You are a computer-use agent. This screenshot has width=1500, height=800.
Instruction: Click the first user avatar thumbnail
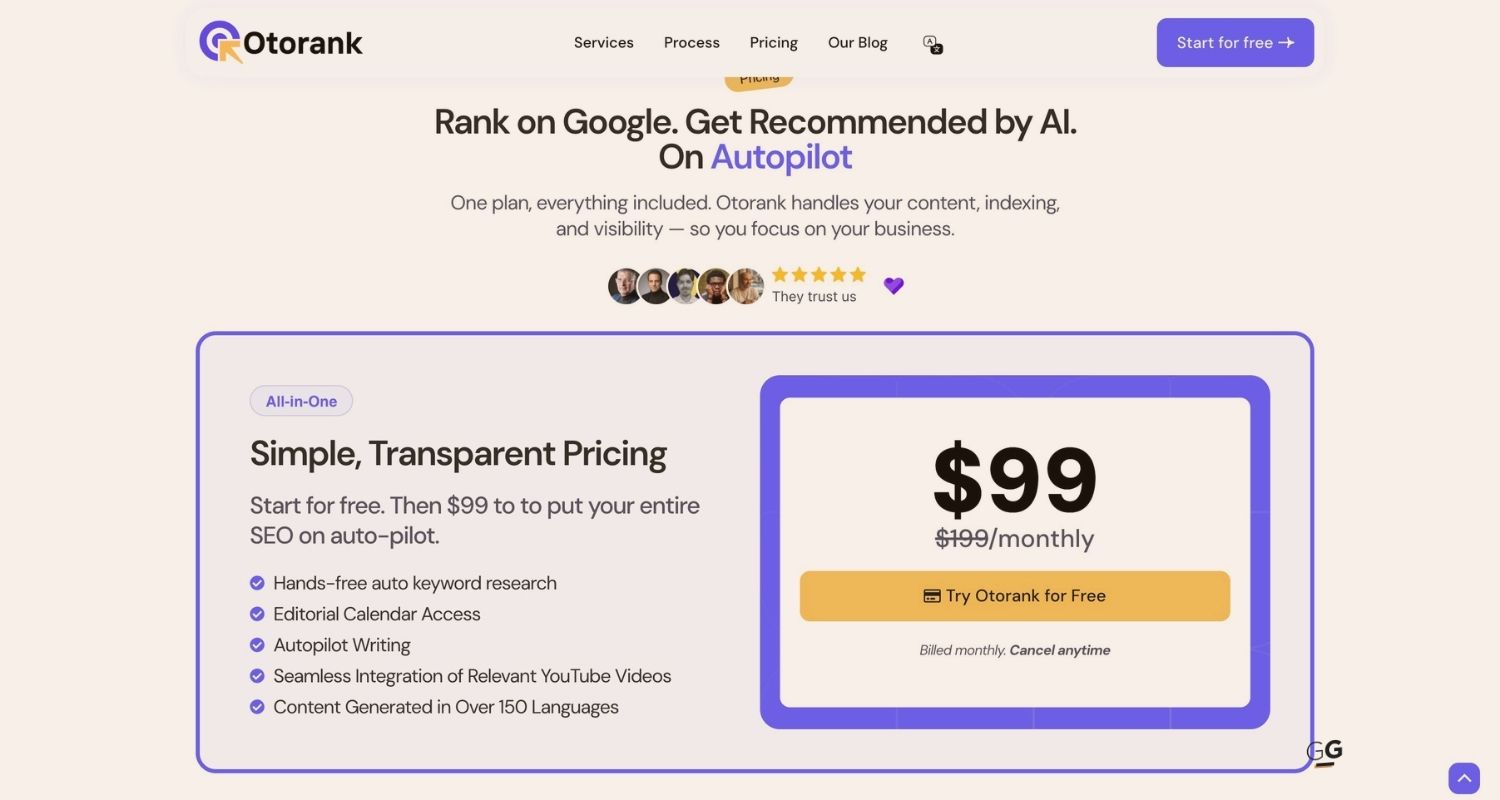point(625,286)
